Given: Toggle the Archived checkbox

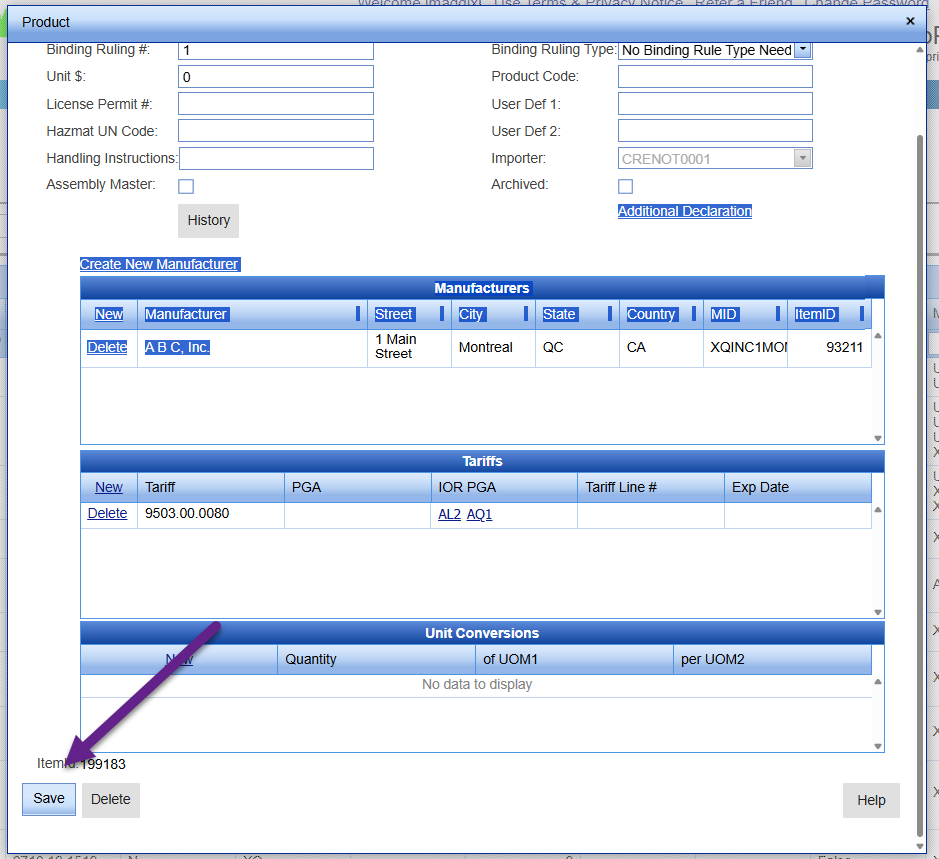Looking at the screenshot, I should (x=626, y=186).
